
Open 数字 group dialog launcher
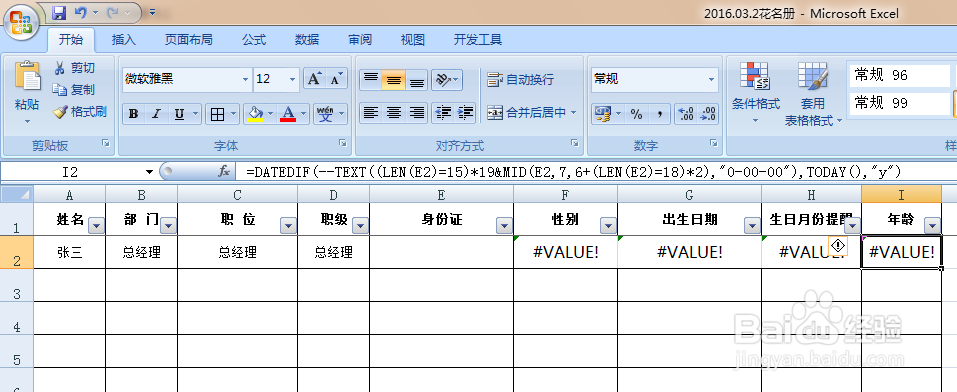pos(713,143)
